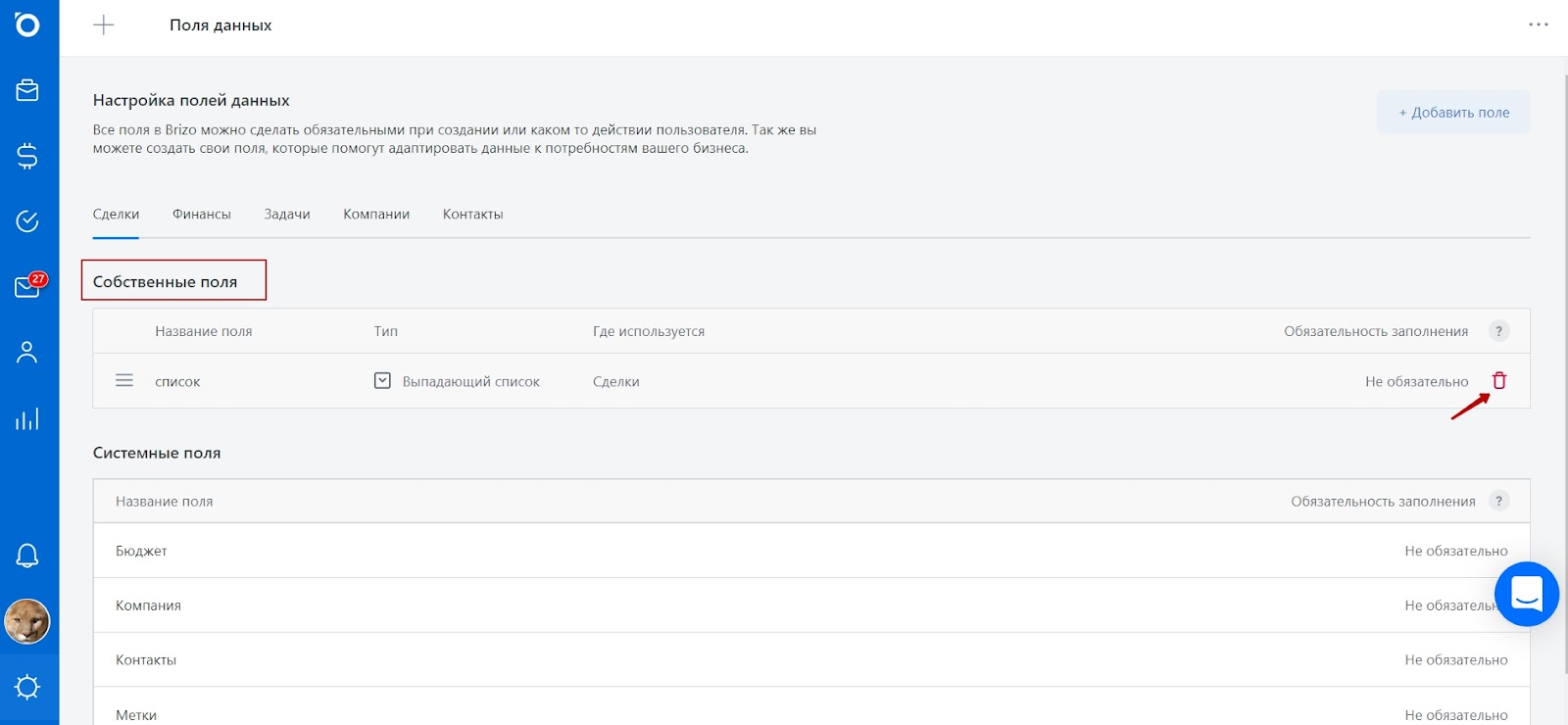Open the contacts person icon in sidebar

point(27,353)
